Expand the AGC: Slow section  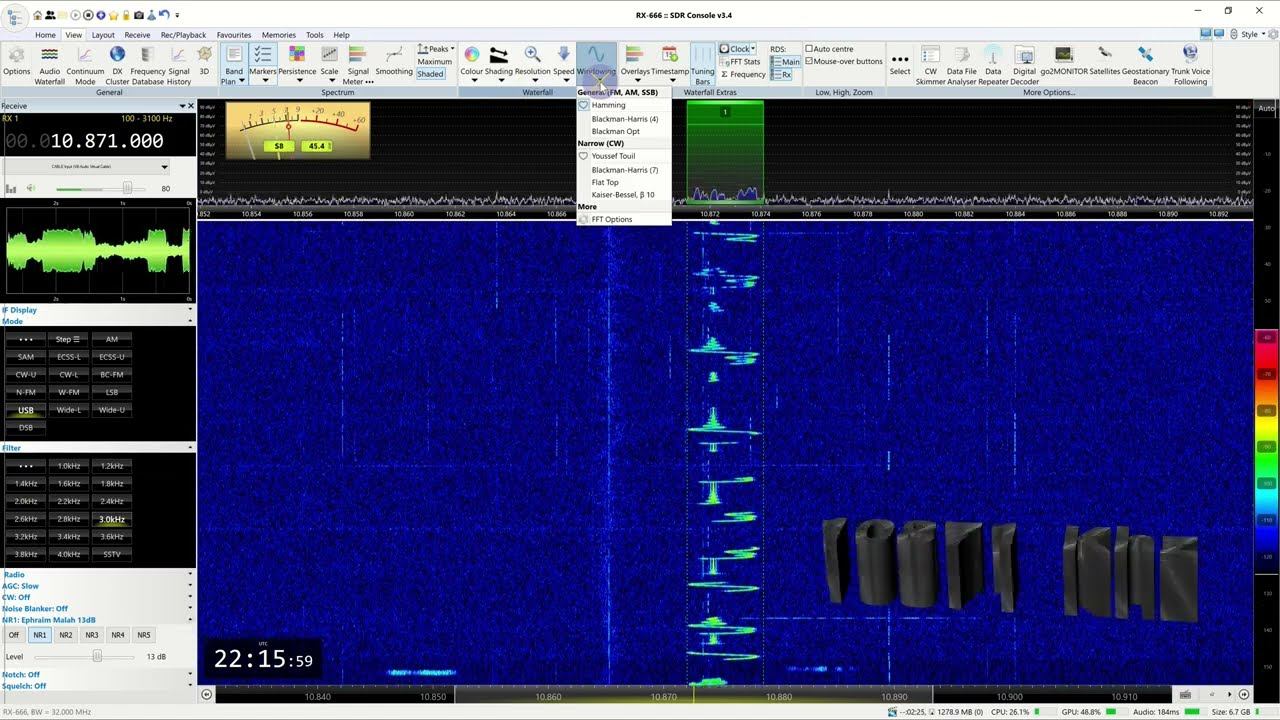pyautogui.click(x=95, y=586)
